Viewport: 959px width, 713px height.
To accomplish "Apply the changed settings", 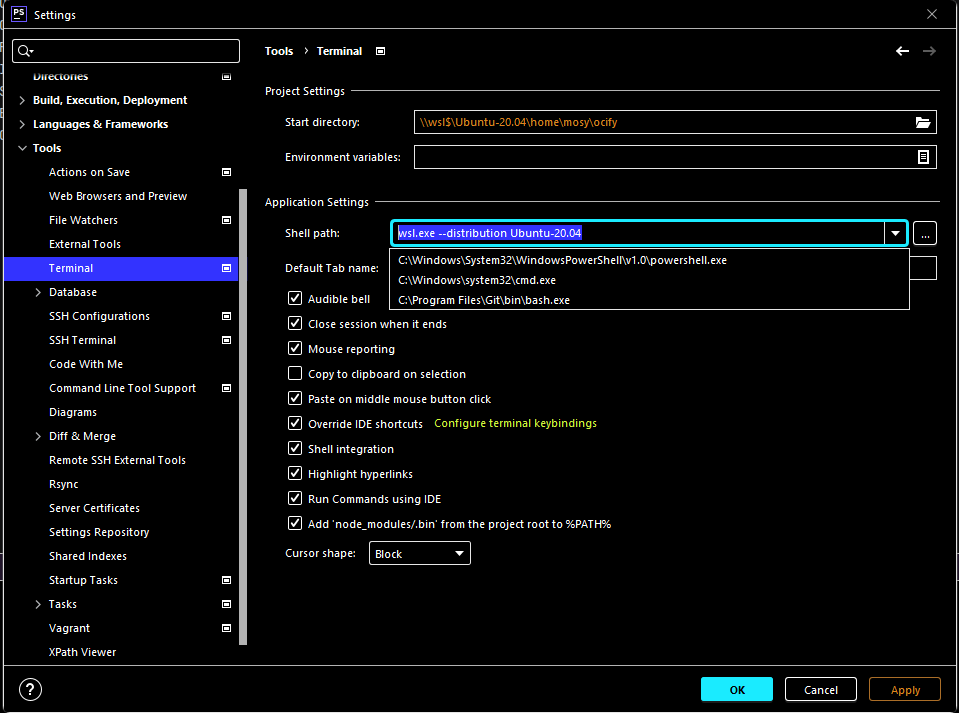I will (x=905, y=690).
